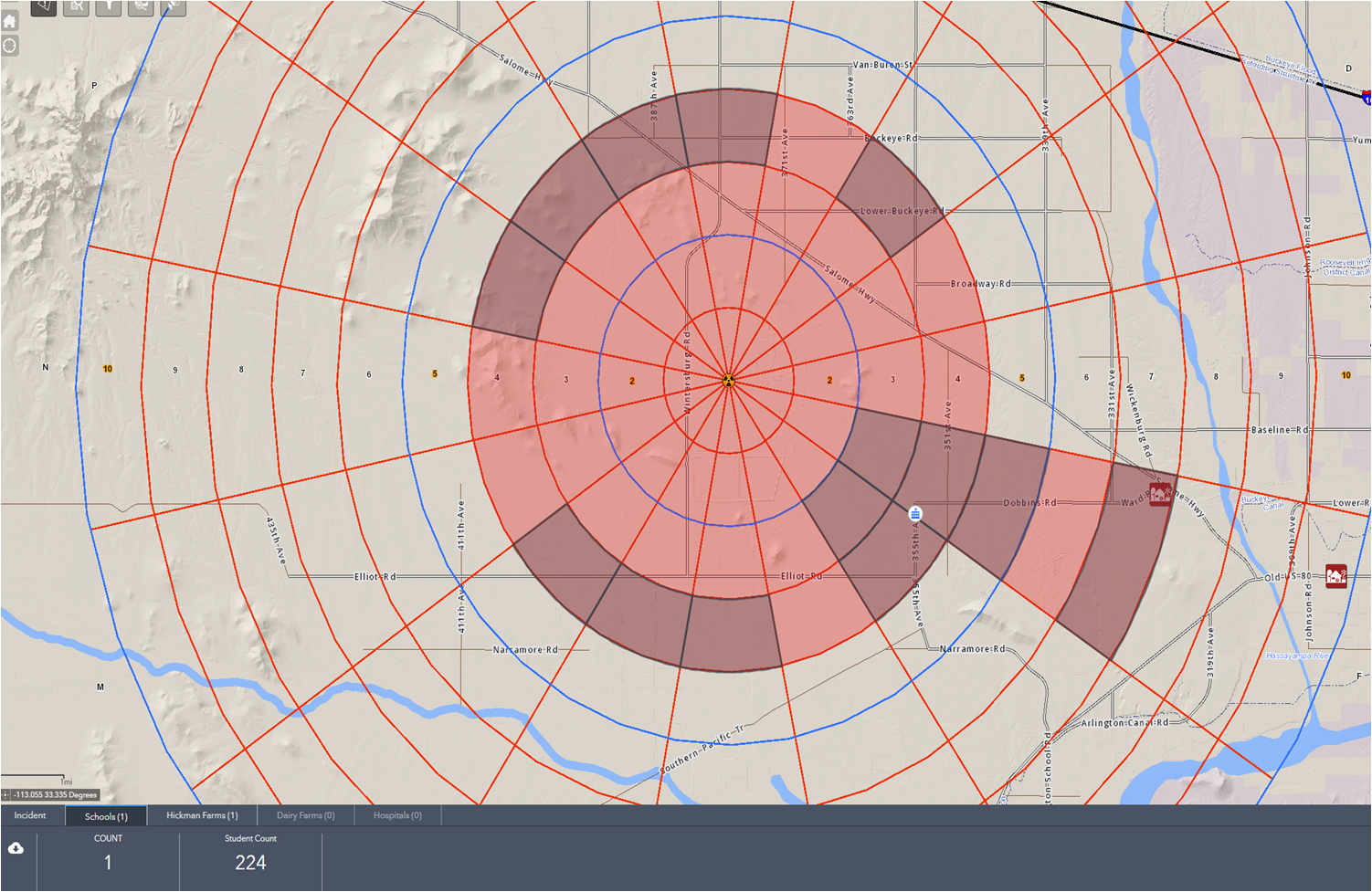Open the document magnifier query tool
Viewport: 1372px width, 892px height.
click(77, 6)
